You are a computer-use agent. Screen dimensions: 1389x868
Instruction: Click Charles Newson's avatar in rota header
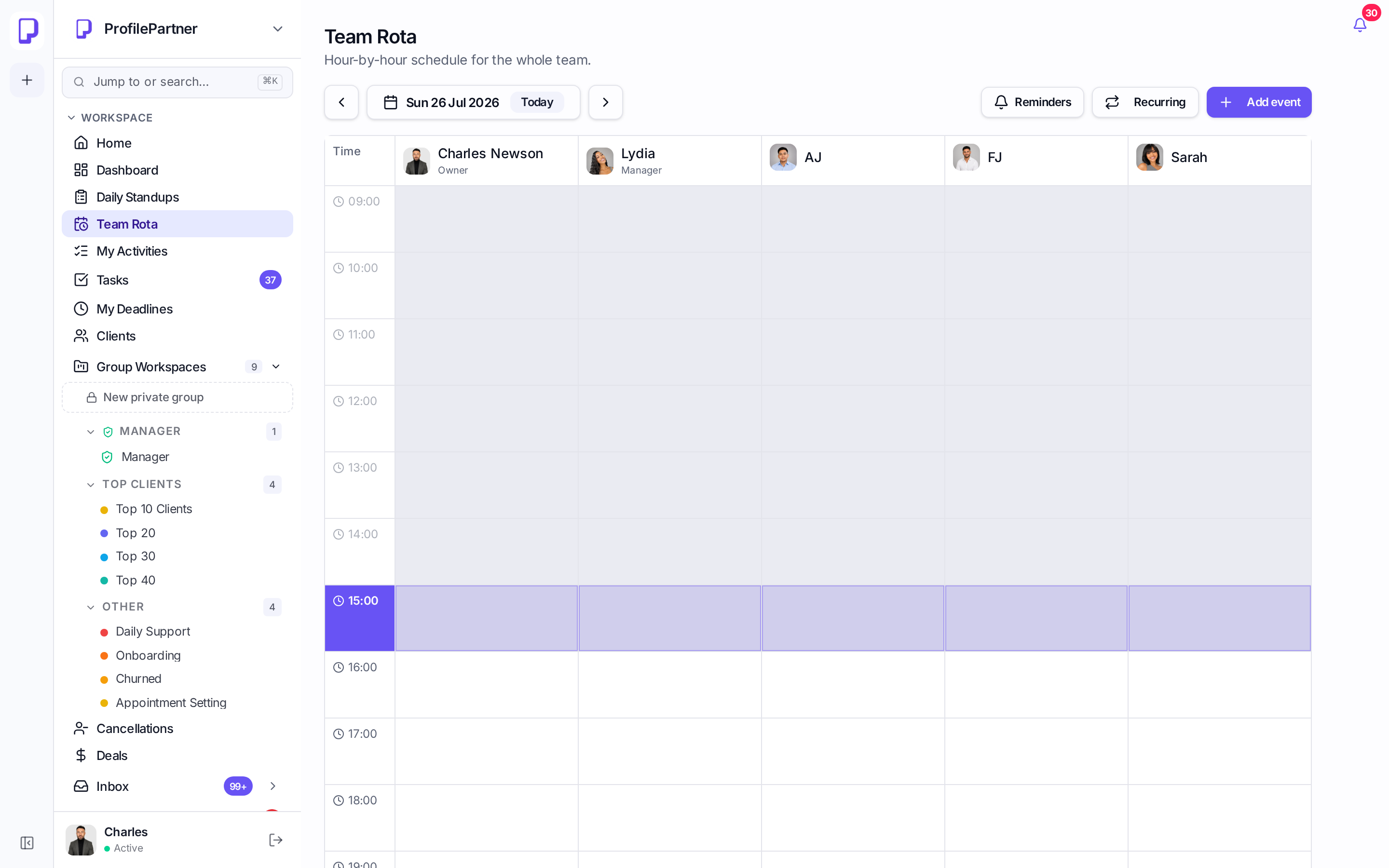[416, 161]
